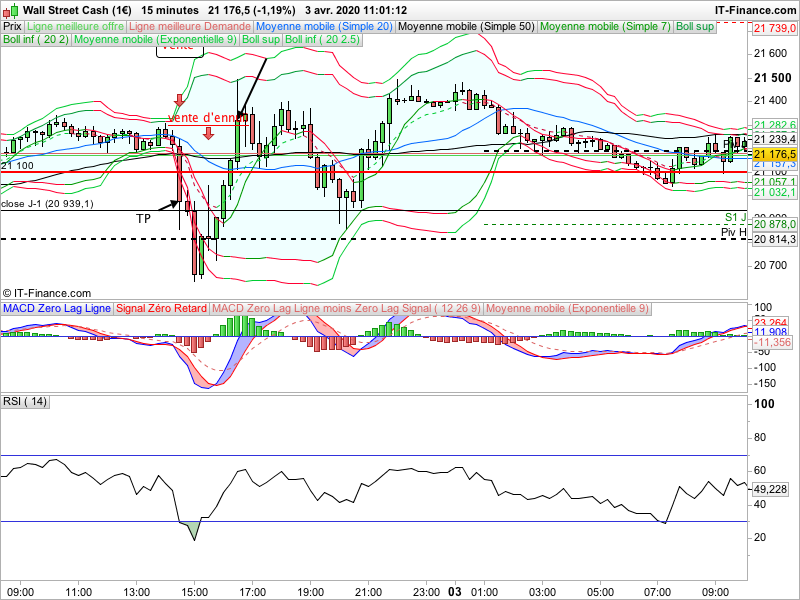Click the red 21 739,0 price label
800x600 pixels.
coord(774,29)
